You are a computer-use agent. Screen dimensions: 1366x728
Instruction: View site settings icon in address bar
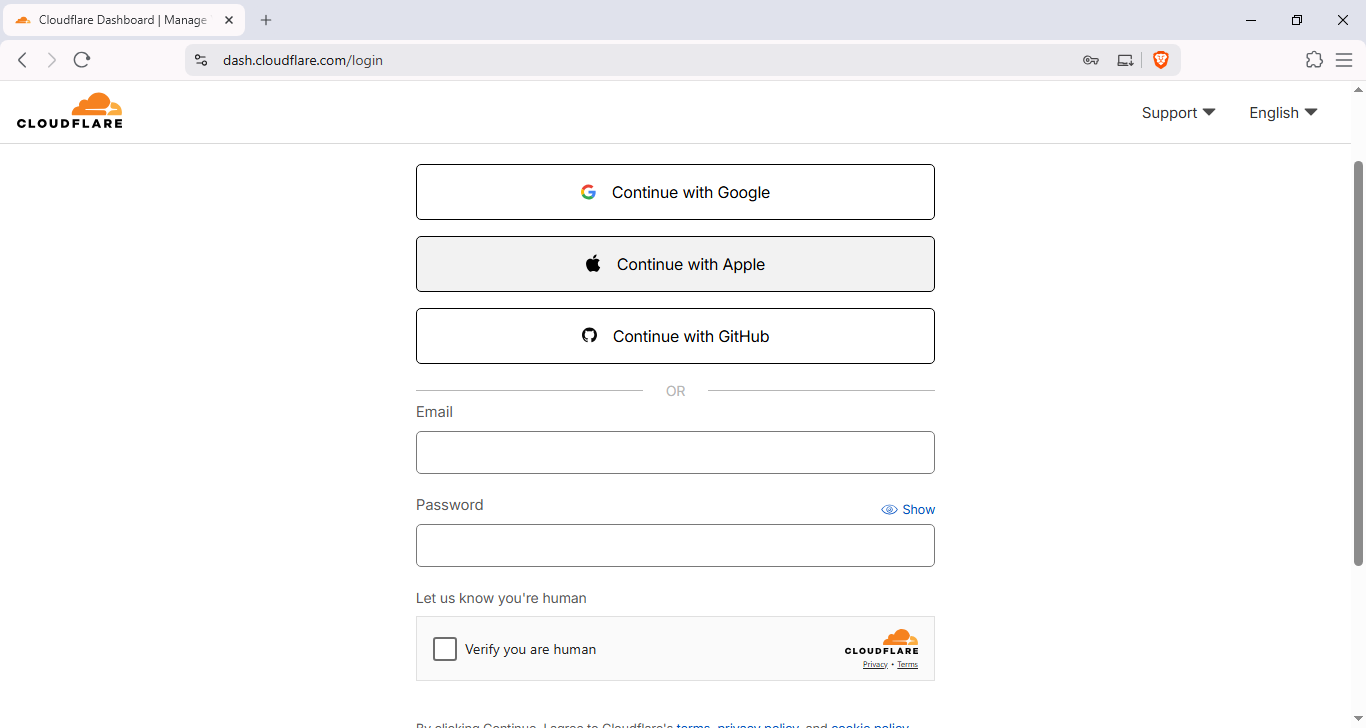click(x=201, y=60)
